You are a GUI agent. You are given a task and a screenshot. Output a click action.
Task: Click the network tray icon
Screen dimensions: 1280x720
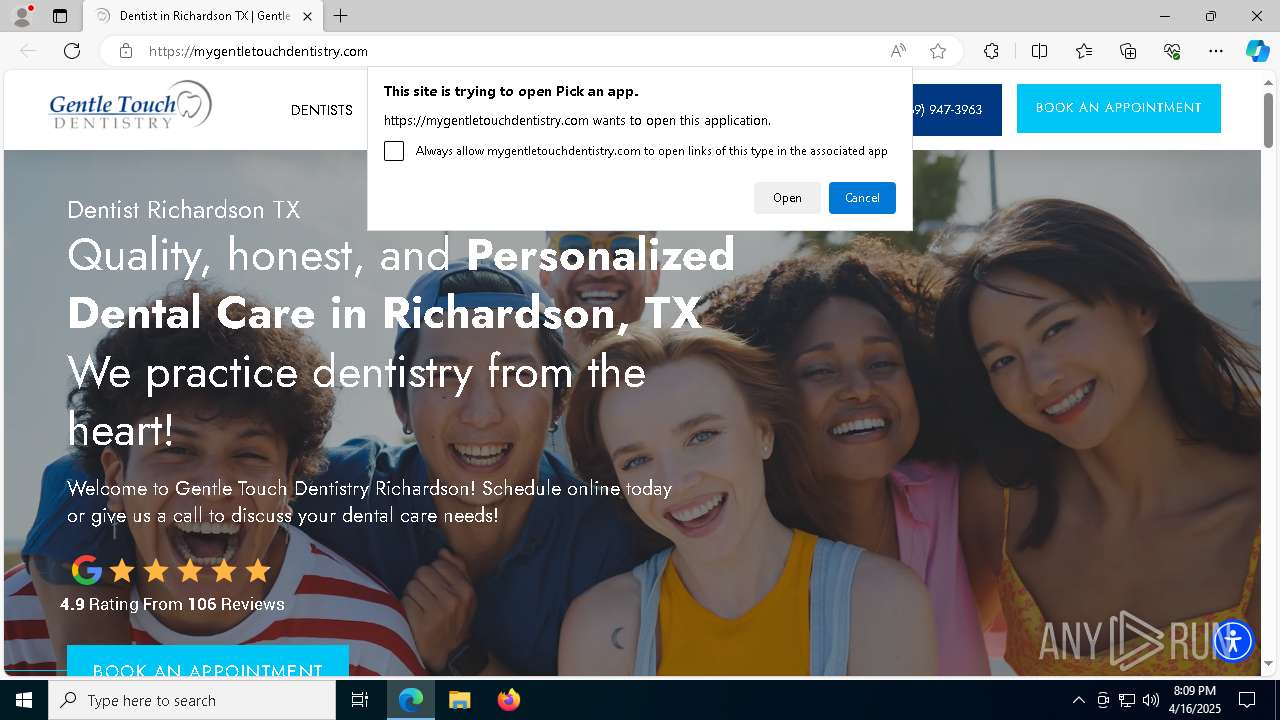[x=1127, y=700]
